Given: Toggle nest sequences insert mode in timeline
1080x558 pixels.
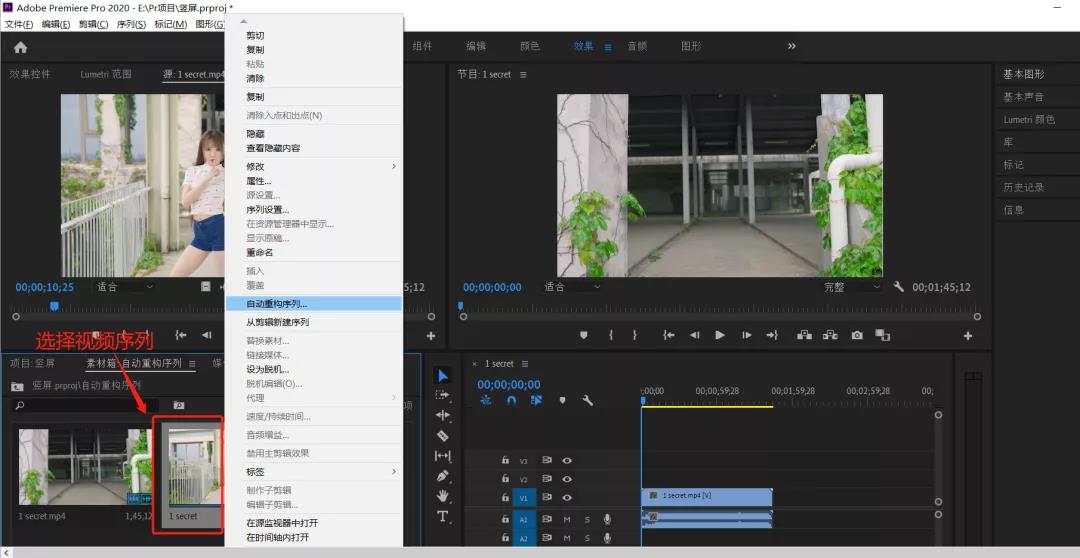Looking at the screenshot, I should [x=486, y=400].
